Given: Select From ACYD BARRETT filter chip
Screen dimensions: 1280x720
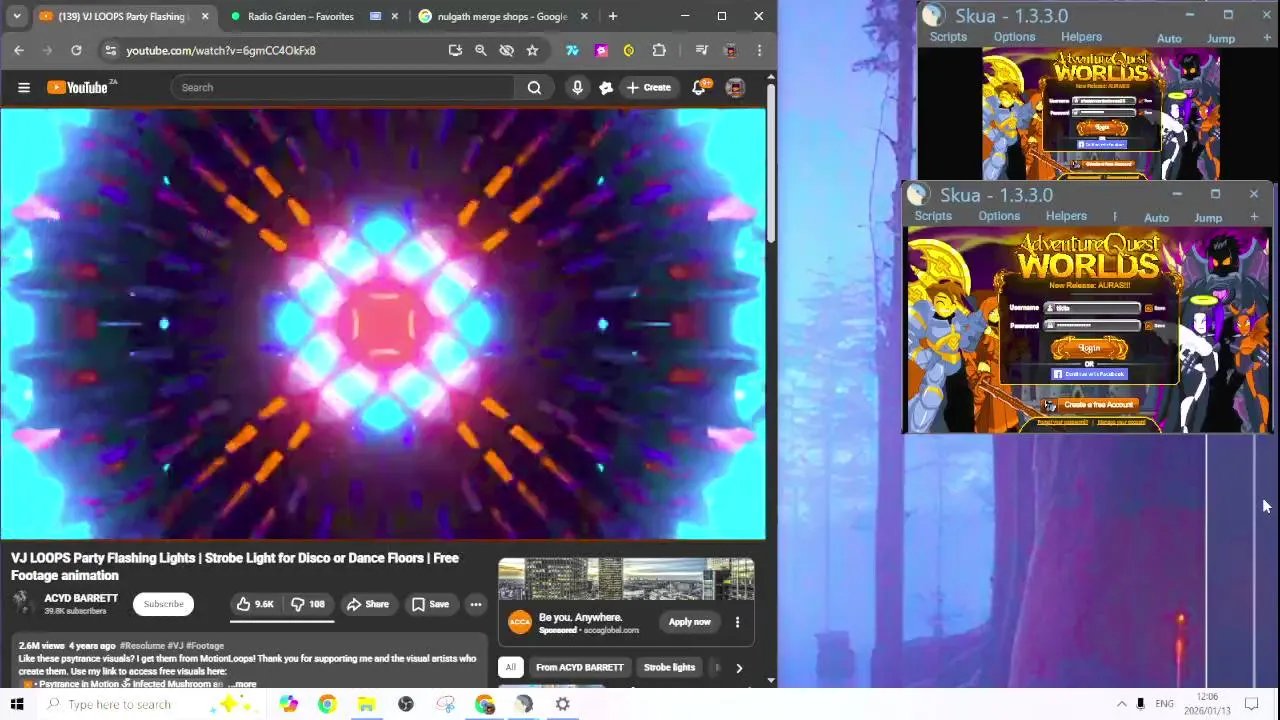Looking at the screenshot, I should point(579,668).
